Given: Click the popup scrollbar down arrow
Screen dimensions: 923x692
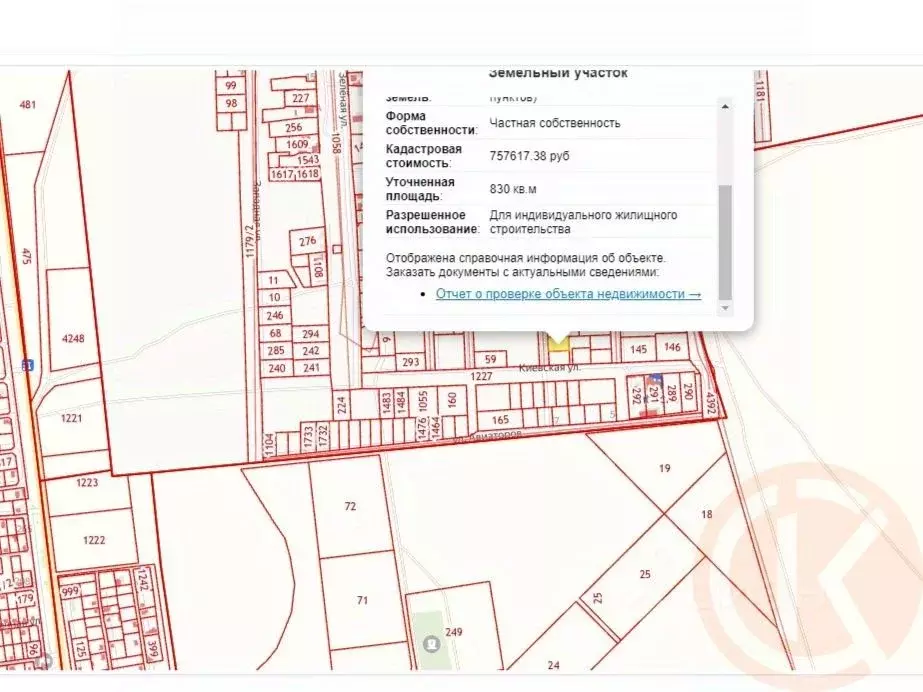Looking at the screenshot, I should [x=725, y=308].
